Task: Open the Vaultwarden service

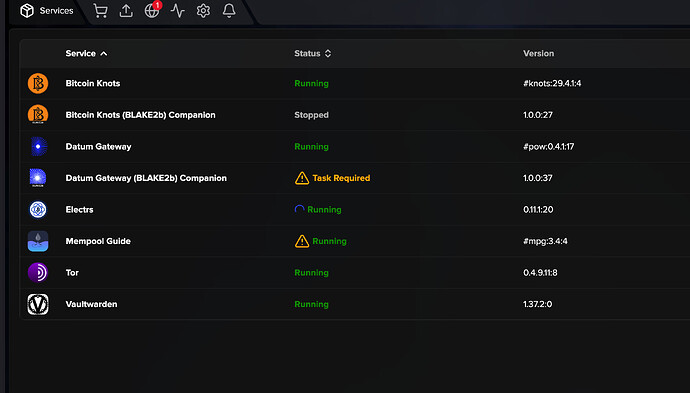Action: coord(91,304)
